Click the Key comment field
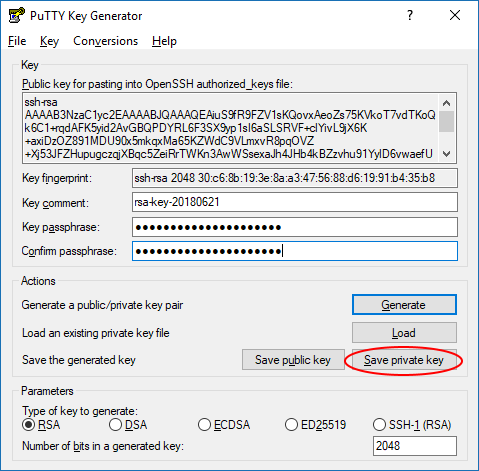 (x=295, y=202)
